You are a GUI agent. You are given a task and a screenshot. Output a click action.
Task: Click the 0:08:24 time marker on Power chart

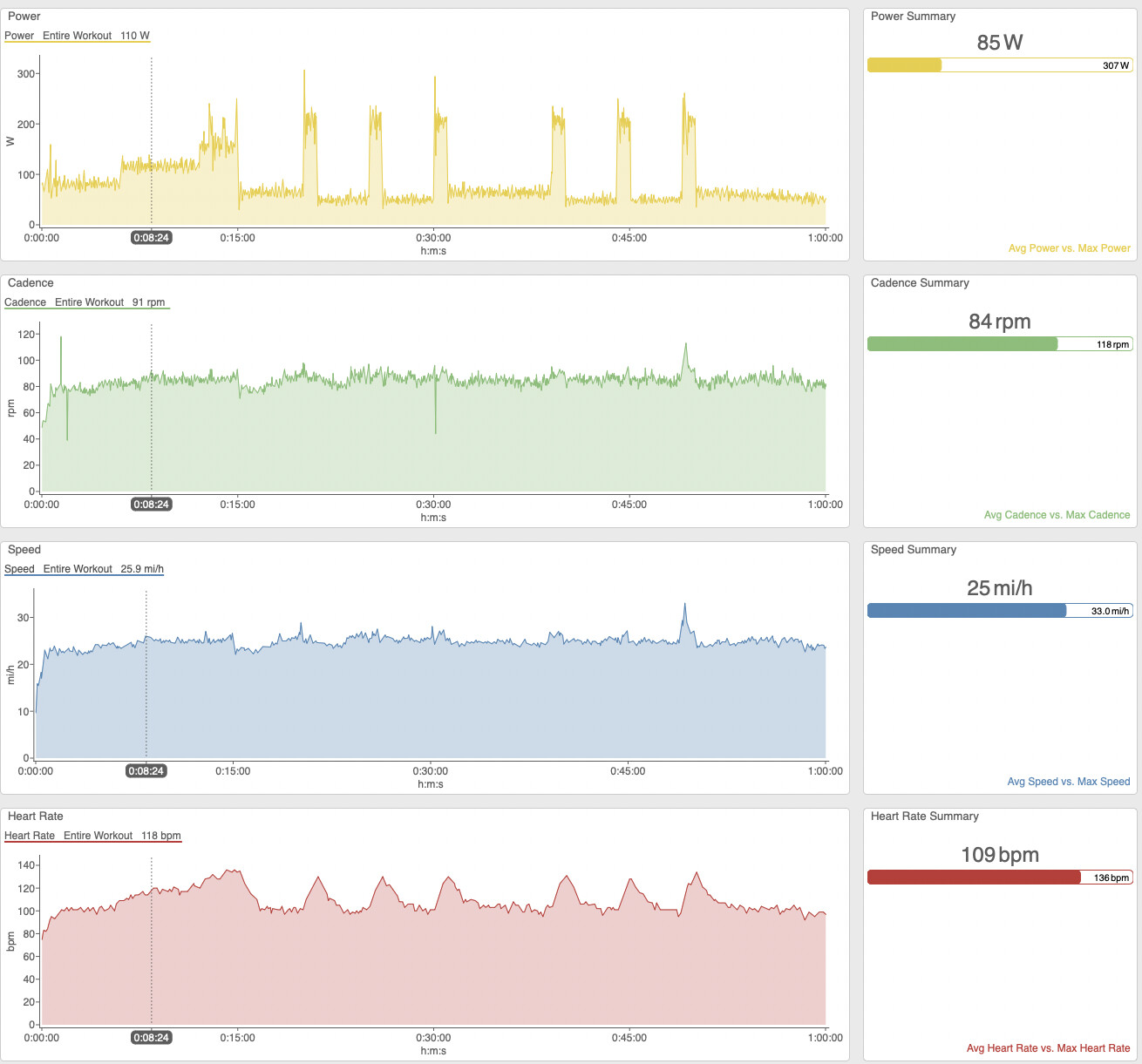coord(151,238)
